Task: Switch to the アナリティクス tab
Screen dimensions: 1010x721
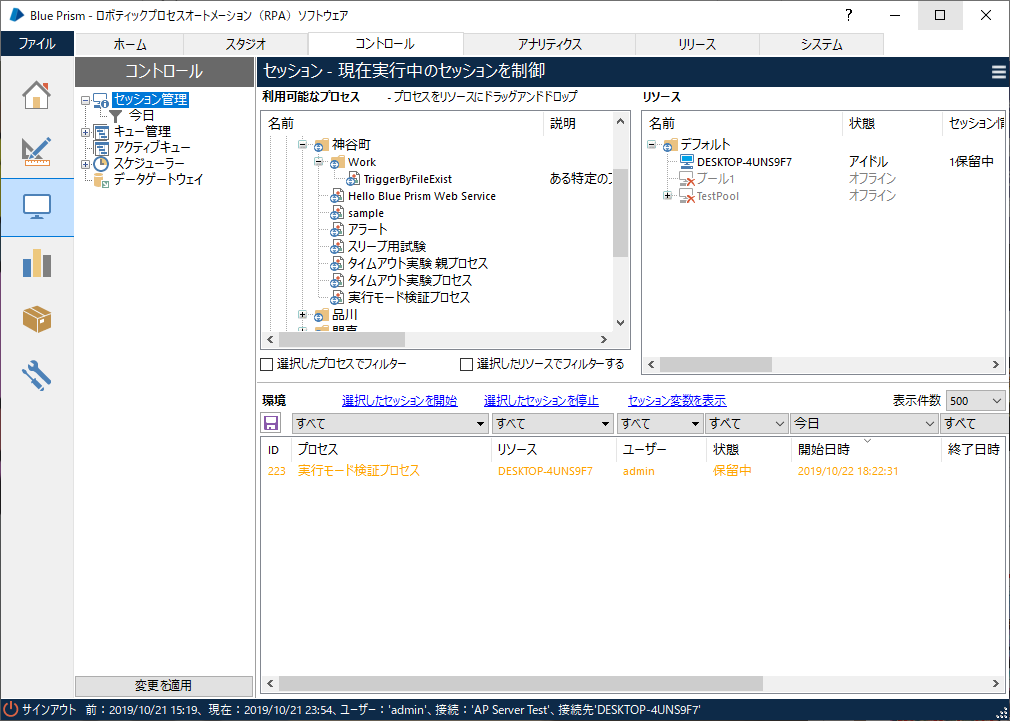Action: point(549,44)
